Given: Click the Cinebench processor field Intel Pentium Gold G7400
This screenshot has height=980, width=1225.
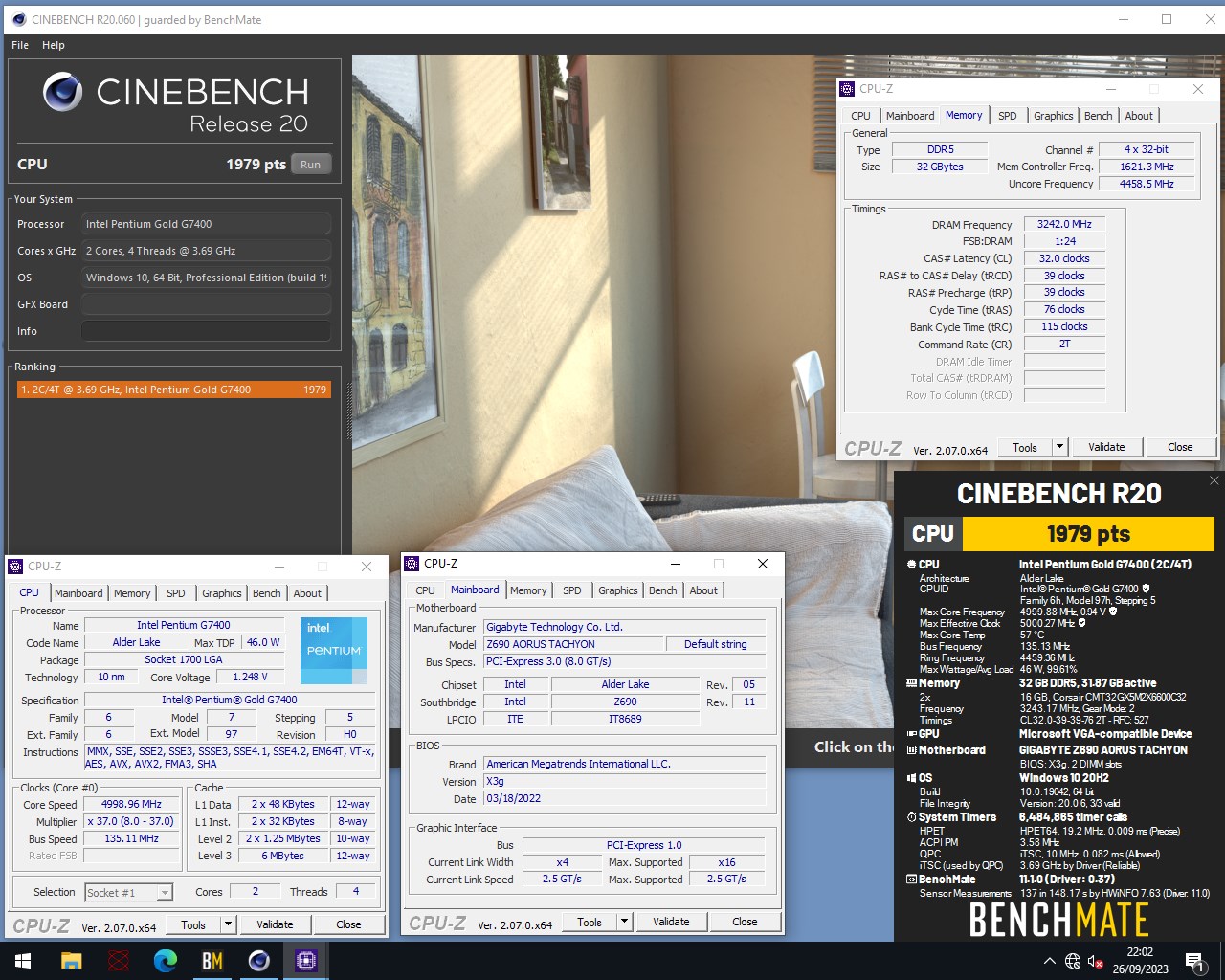Looking at the screenshot, I should click(206, 224).
